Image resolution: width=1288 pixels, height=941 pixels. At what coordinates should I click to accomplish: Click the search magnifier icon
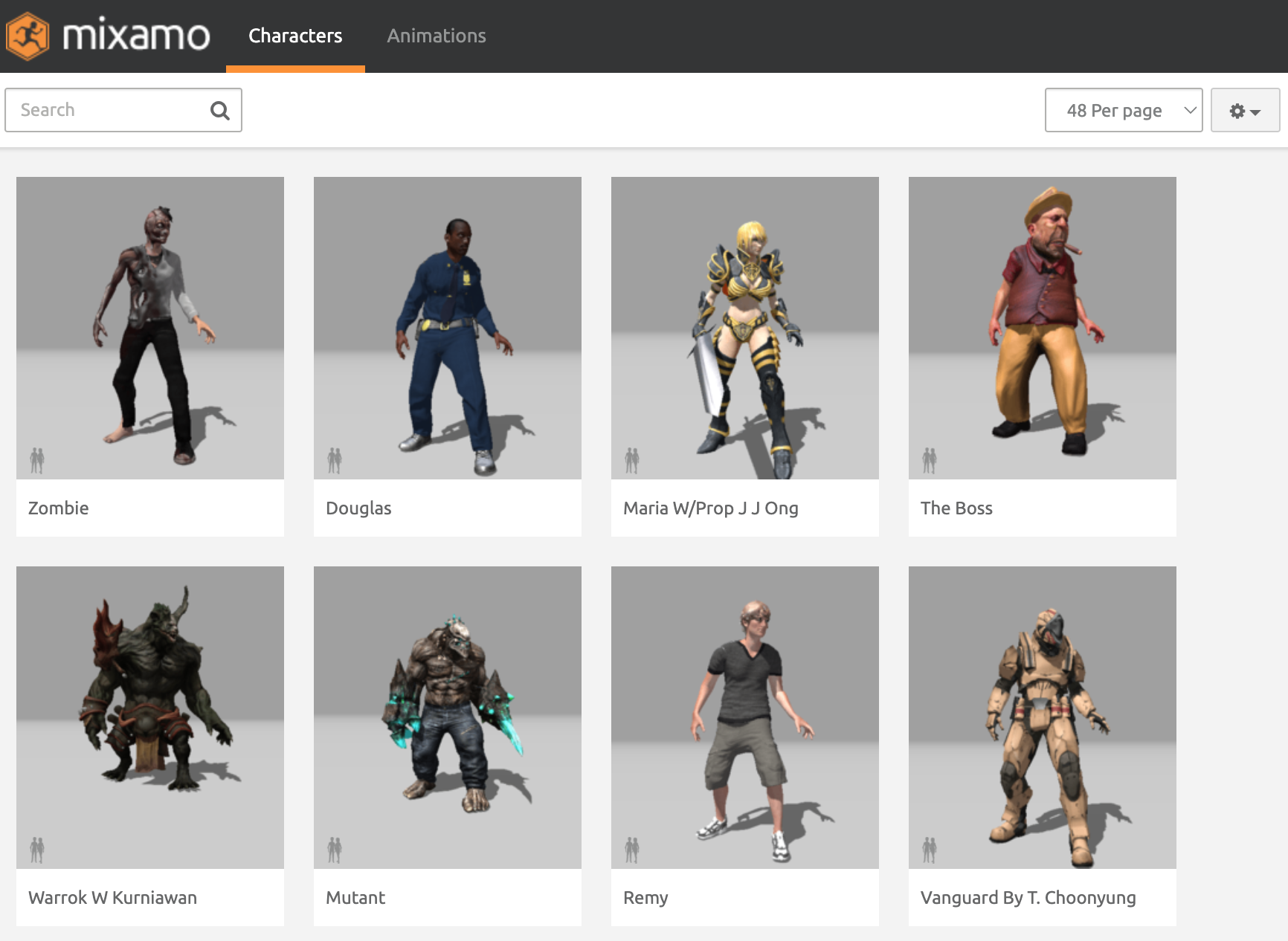point(219,111)
